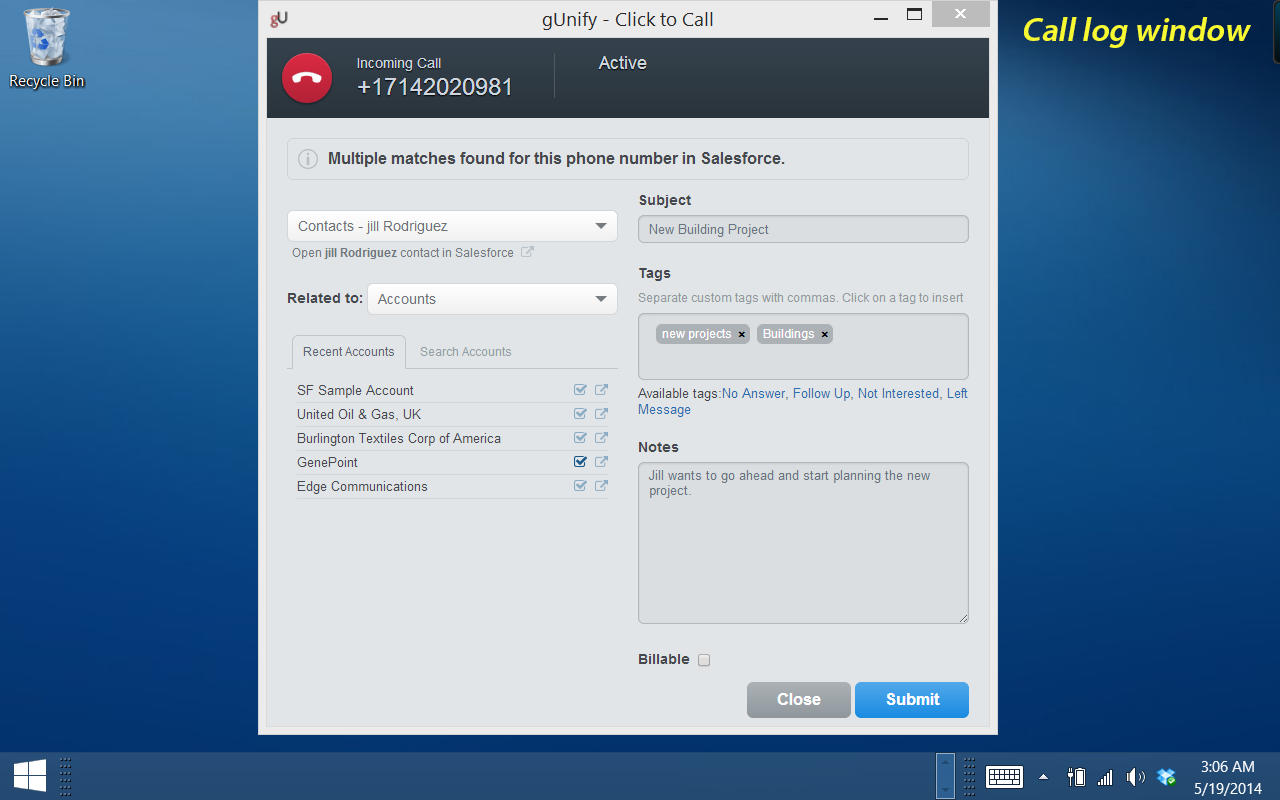
Task: Click into the Notes text area
Action: coord(803,543)
